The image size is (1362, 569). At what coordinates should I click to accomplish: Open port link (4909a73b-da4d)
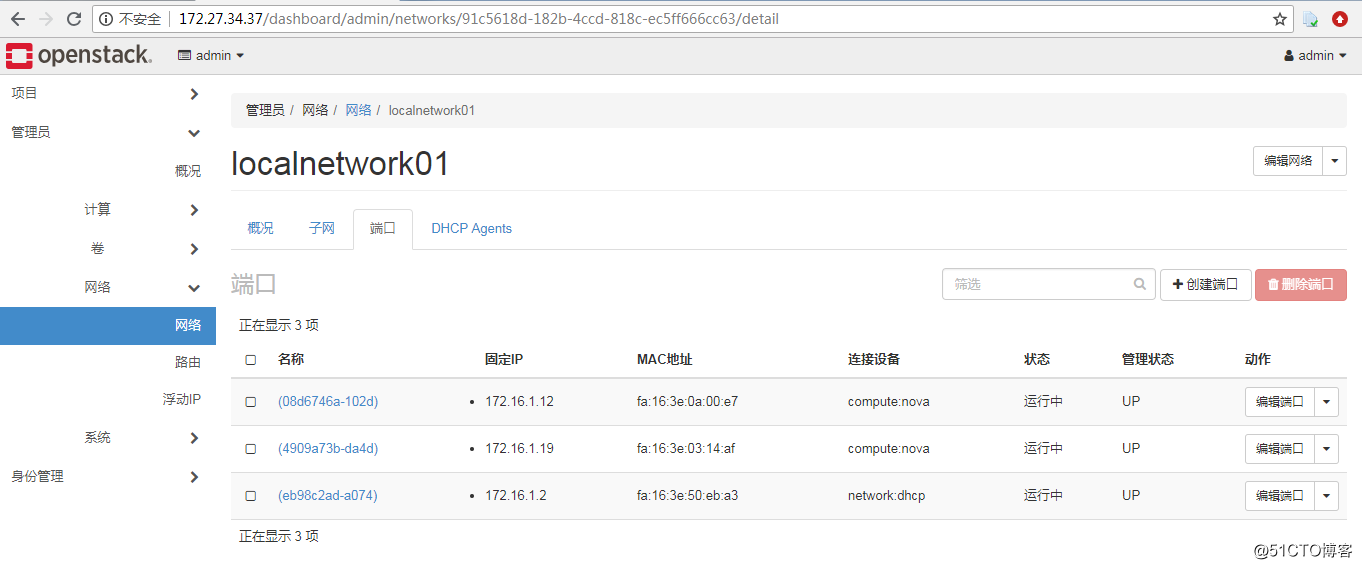[x=328, y=449]
